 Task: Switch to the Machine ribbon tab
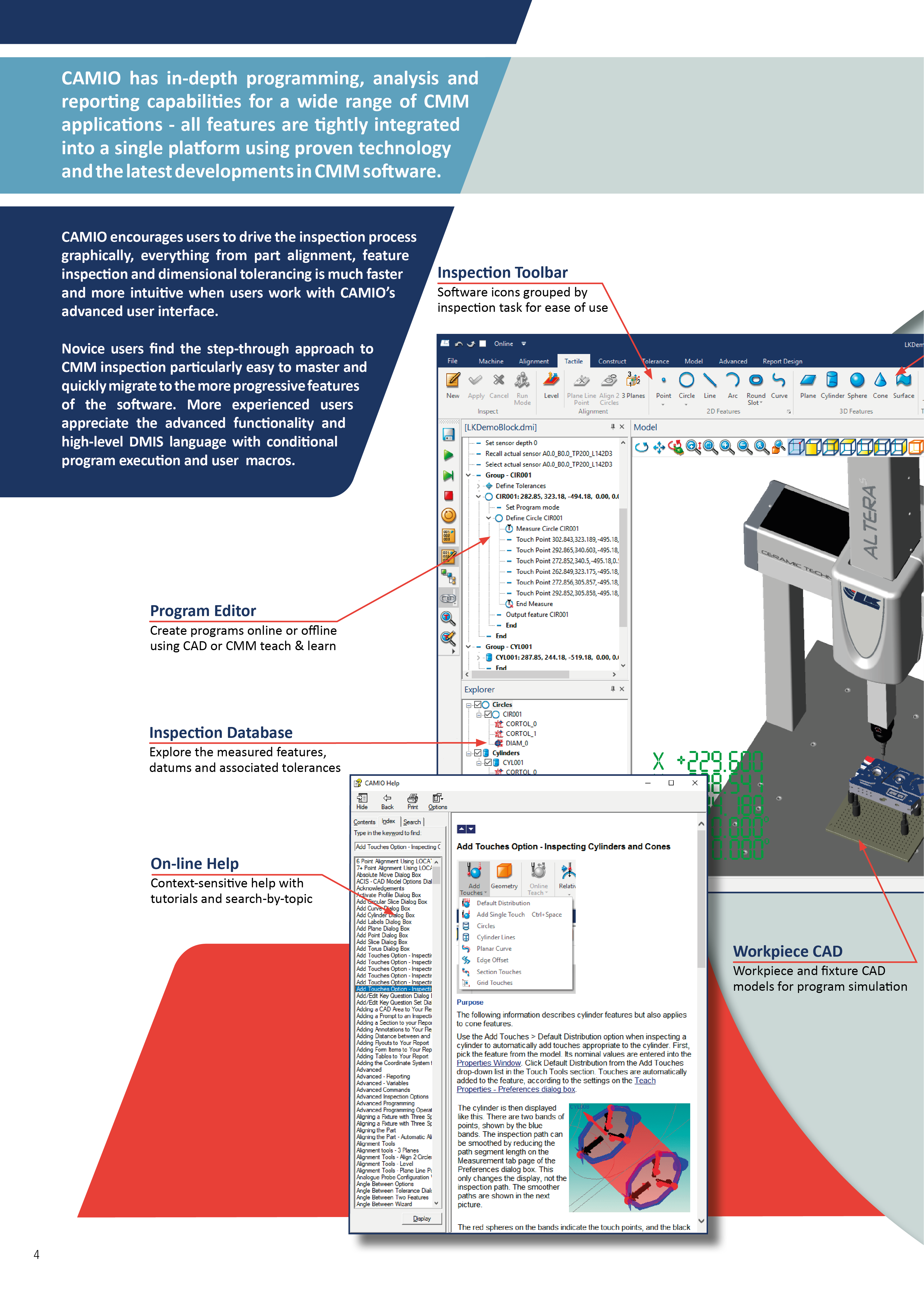click(x=490, y=361)
